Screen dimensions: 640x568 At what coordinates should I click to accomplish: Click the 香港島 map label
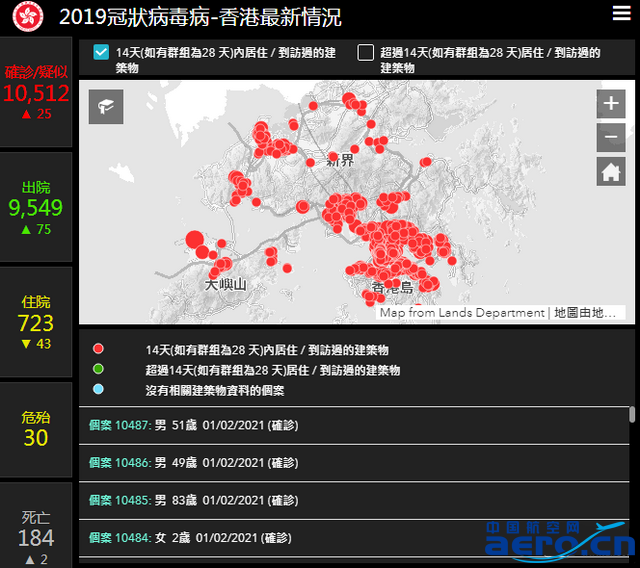(x=393, y=288)
